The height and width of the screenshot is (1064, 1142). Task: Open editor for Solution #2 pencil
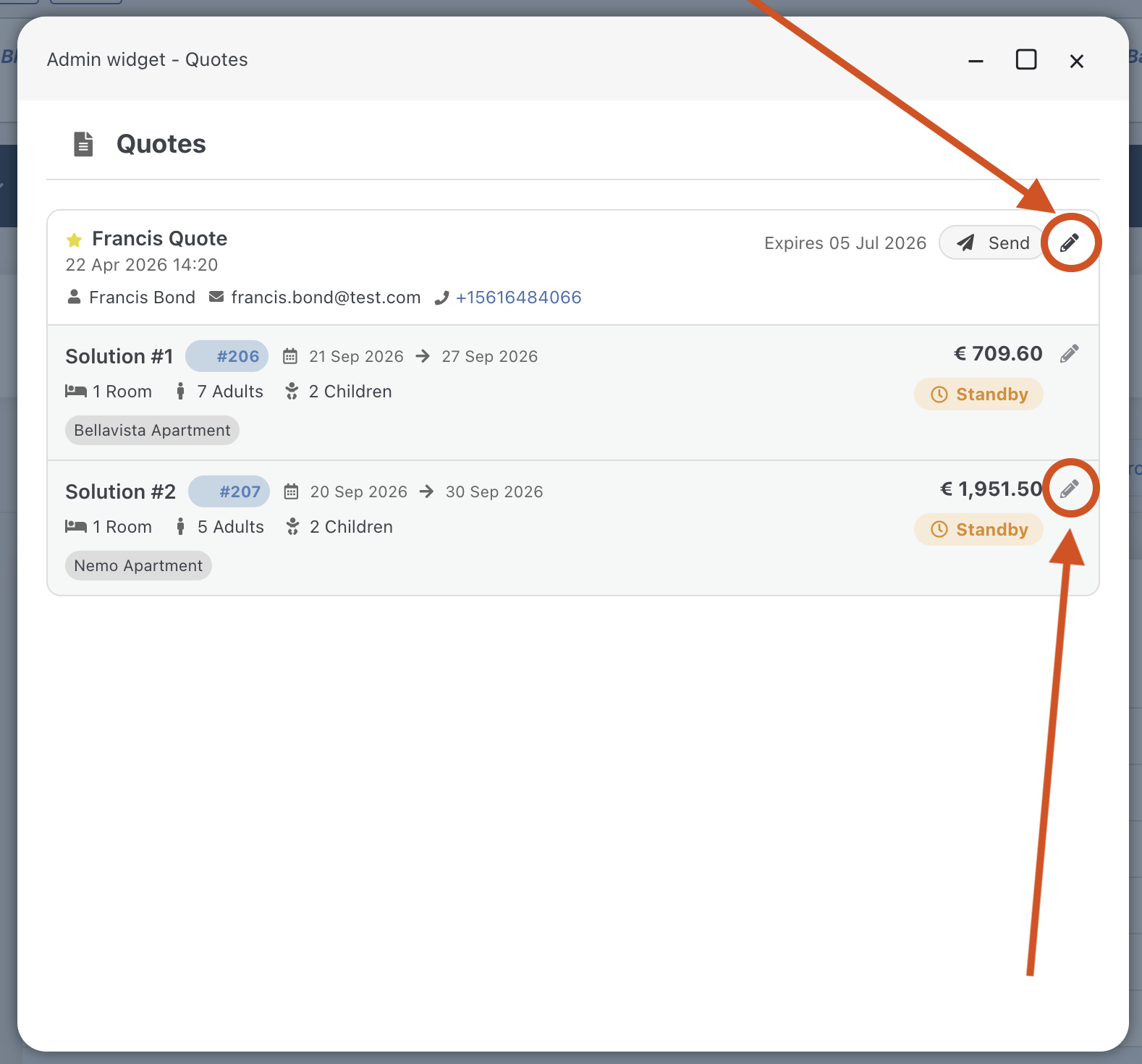[1069, 489]
